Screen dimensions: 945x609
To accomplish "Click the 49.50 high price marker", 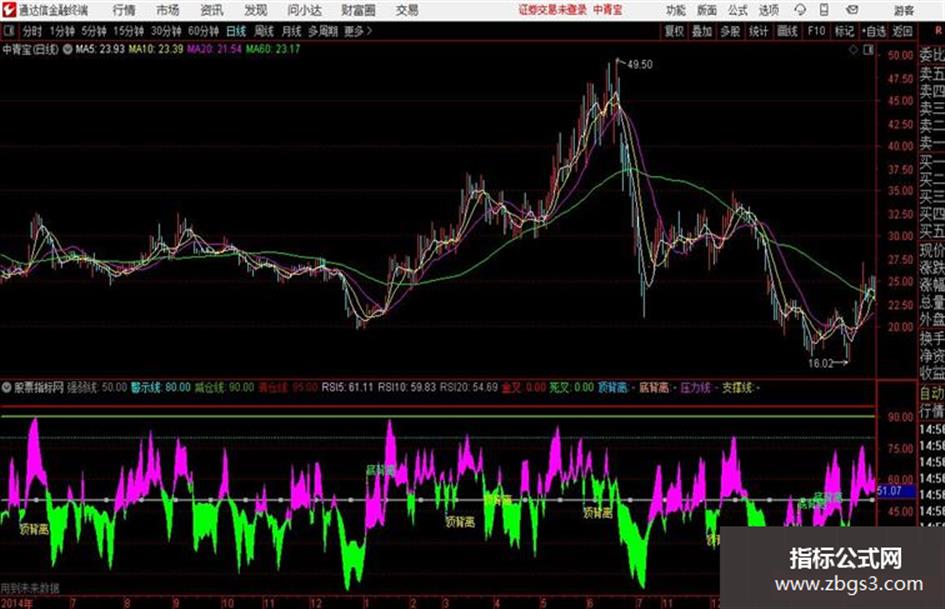I will 639,65.
